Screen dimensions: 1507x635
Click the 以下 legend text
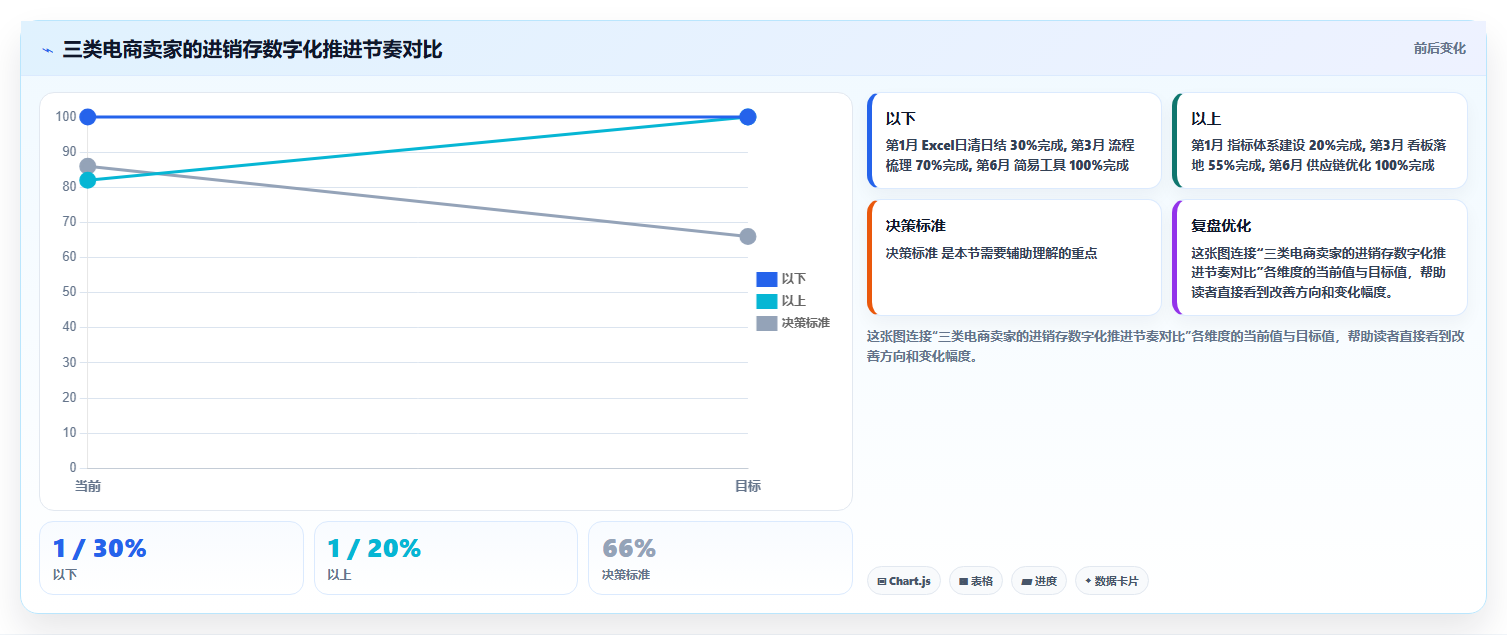coord(794,279)
